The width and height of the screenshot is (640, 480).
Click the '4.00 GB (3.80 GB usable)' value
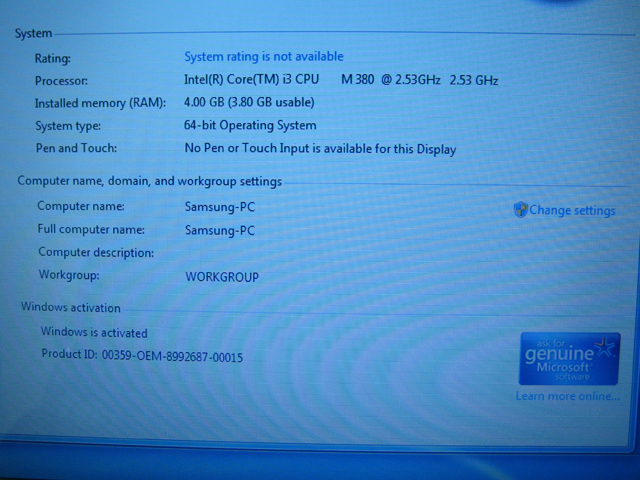(x=249, y=102)
